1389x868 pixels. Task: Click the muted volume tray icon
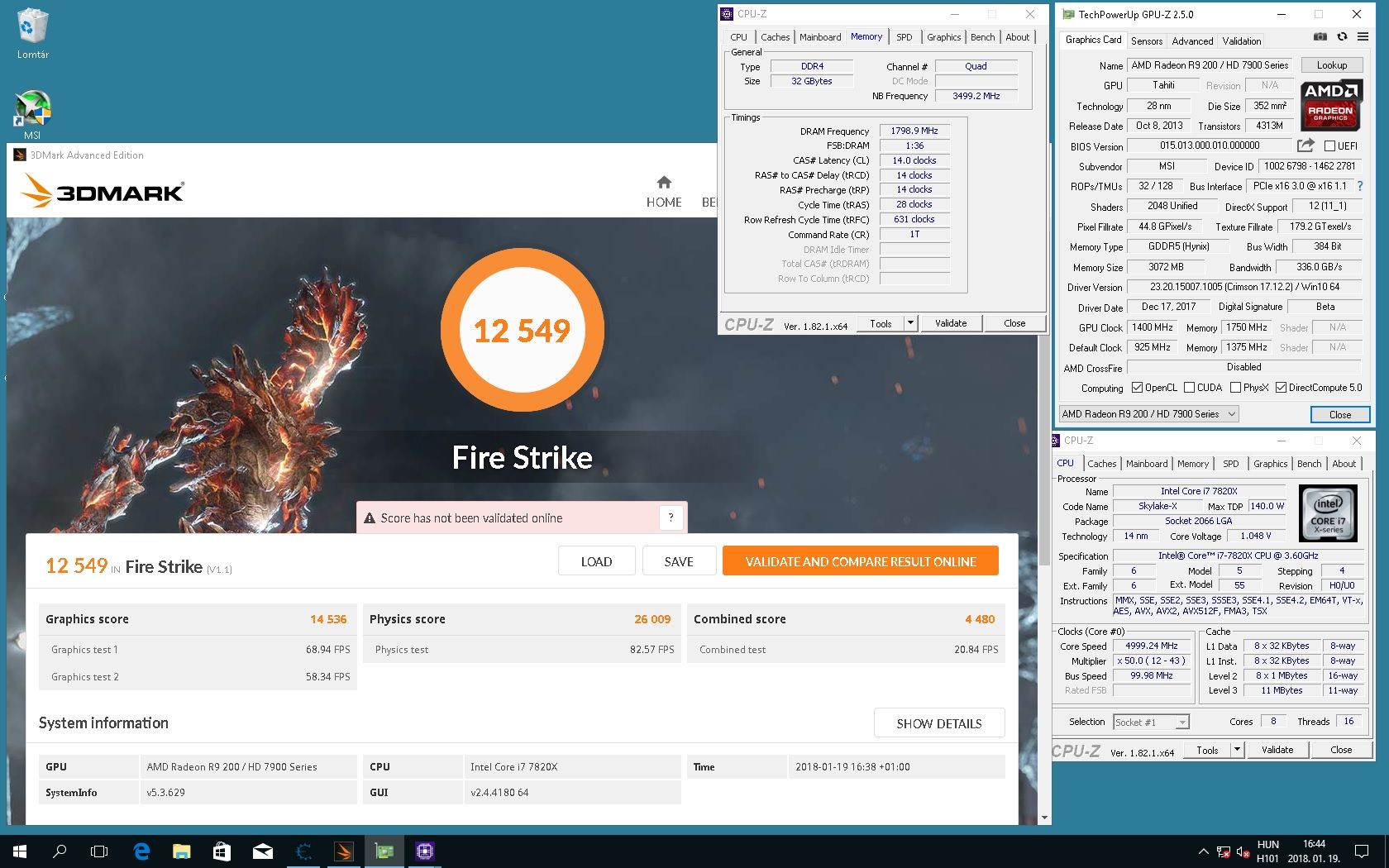pyautogui.click(x=1243, y=851)
